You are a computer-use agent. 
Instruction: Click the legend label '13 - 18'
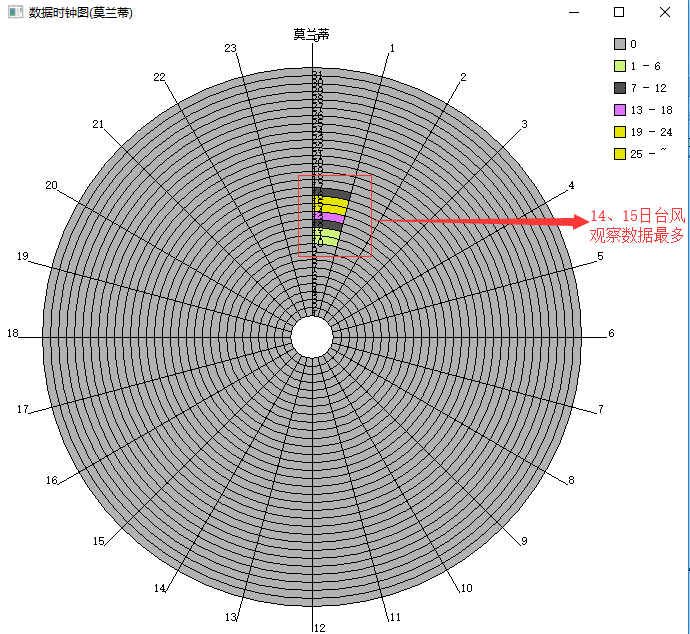click(651, 110)
